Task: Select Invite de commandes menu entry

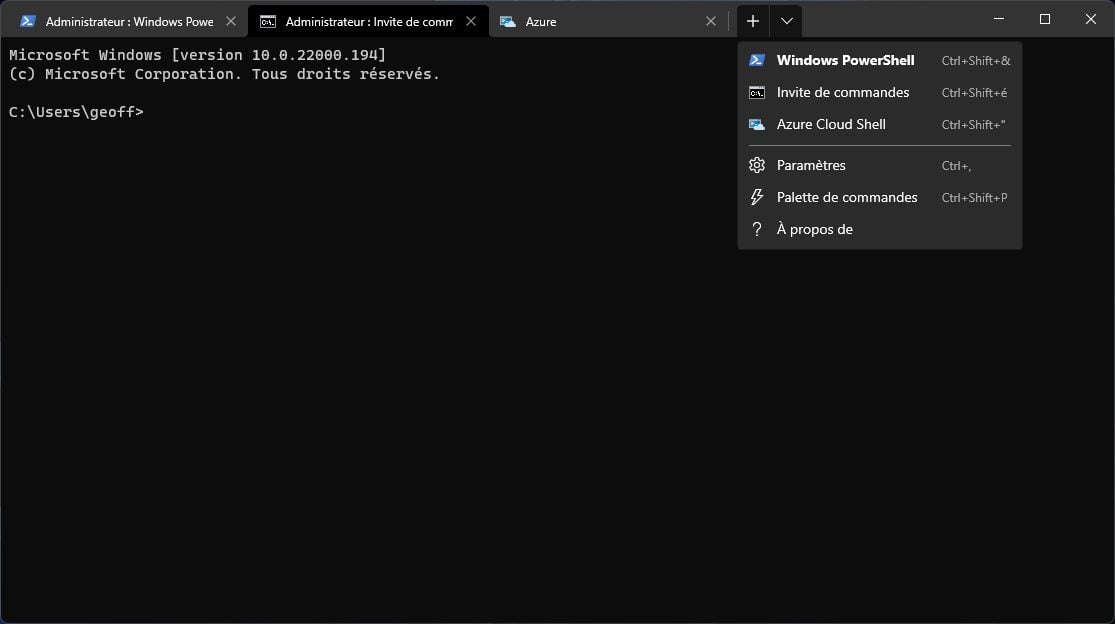Action: pos(880,92)
